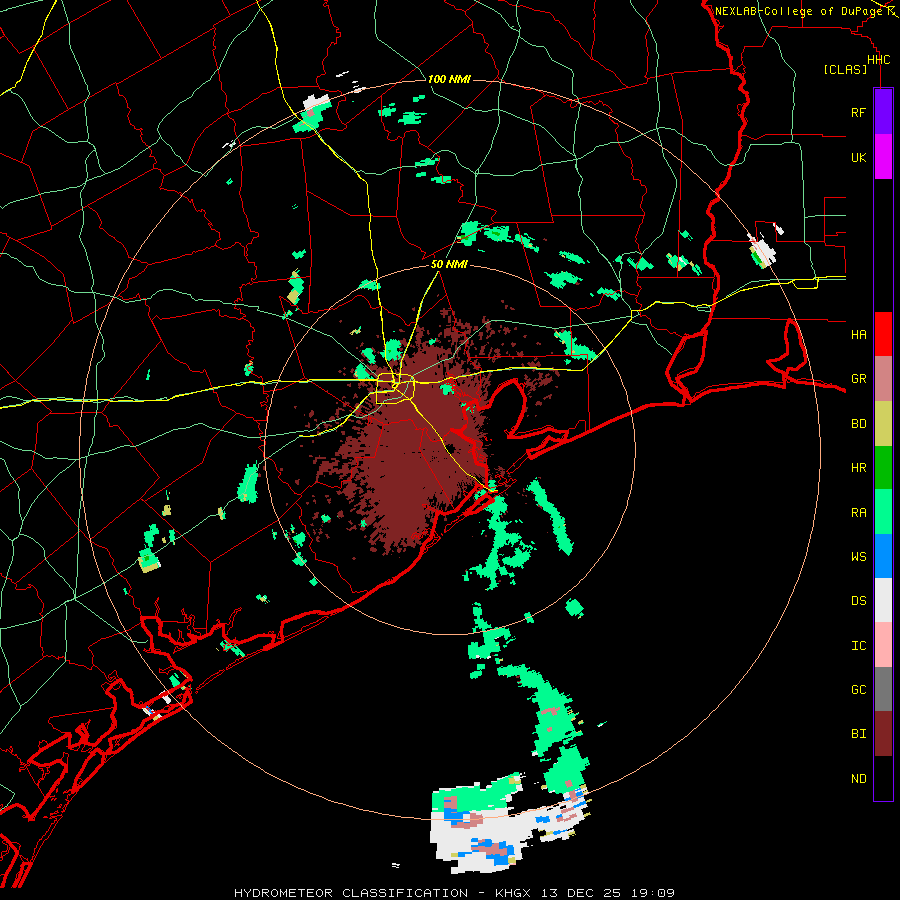Click the DS legend label
The image size is (900, 900).
(x=858, y=601)
